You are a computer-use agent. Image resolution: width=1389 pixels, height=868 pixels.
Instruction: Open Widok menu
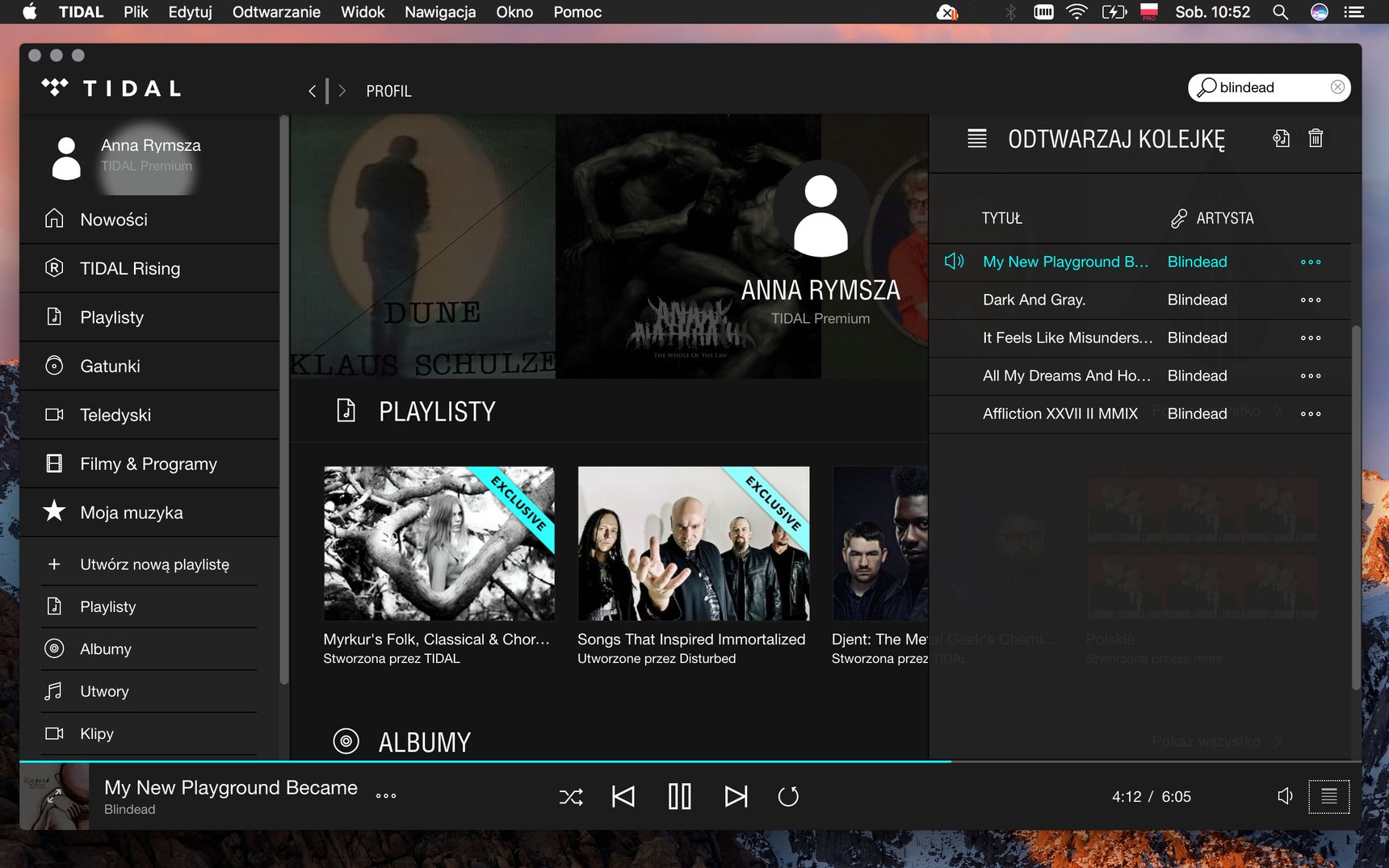tap(363, 12)
